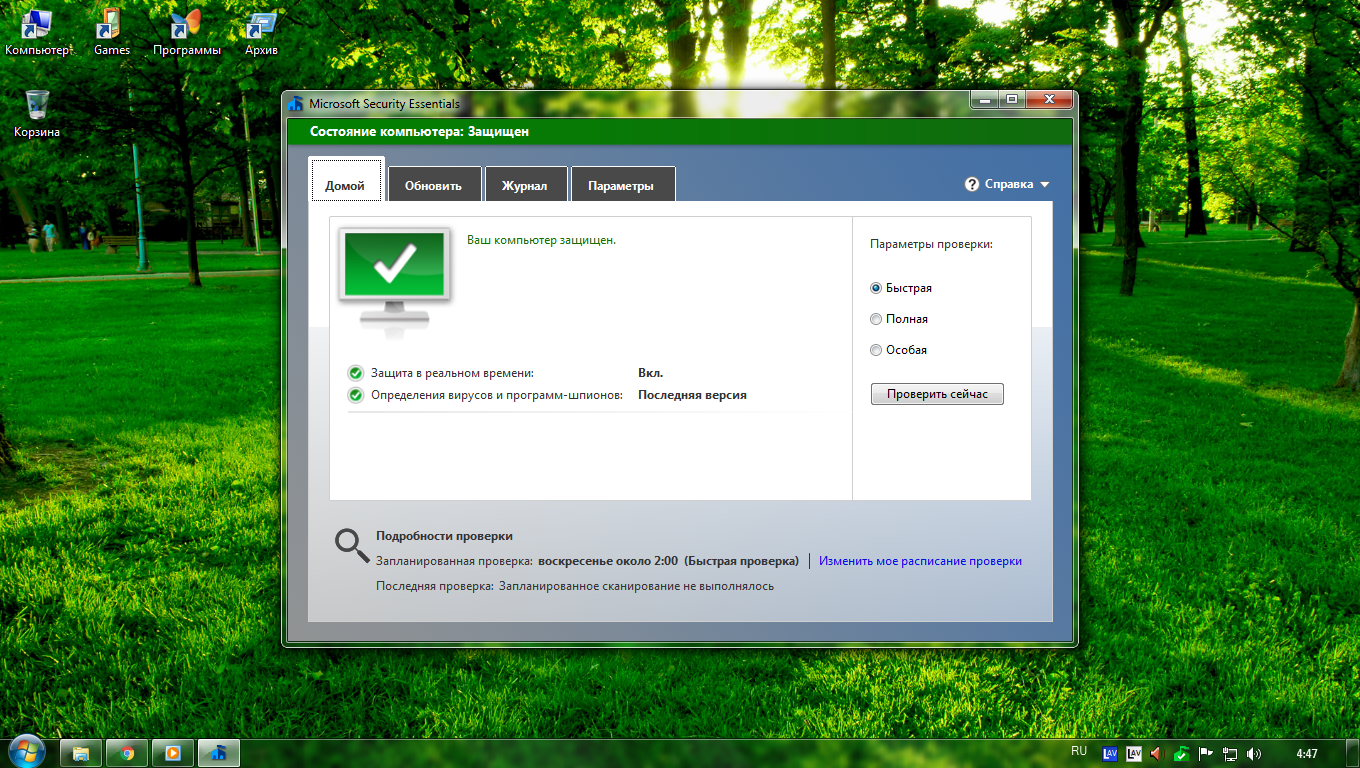
Task: Click the green check beside Определения вирусов
Action: tap(355, 395)
